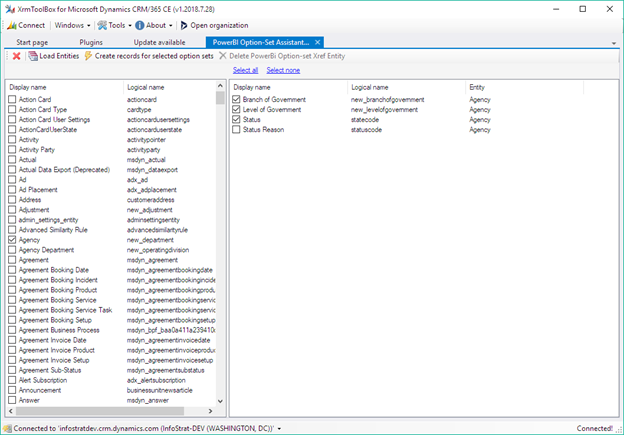
Task: Click the XrmToolBox title bar logo
Action: pyautogui.click(x=10, y=9)
